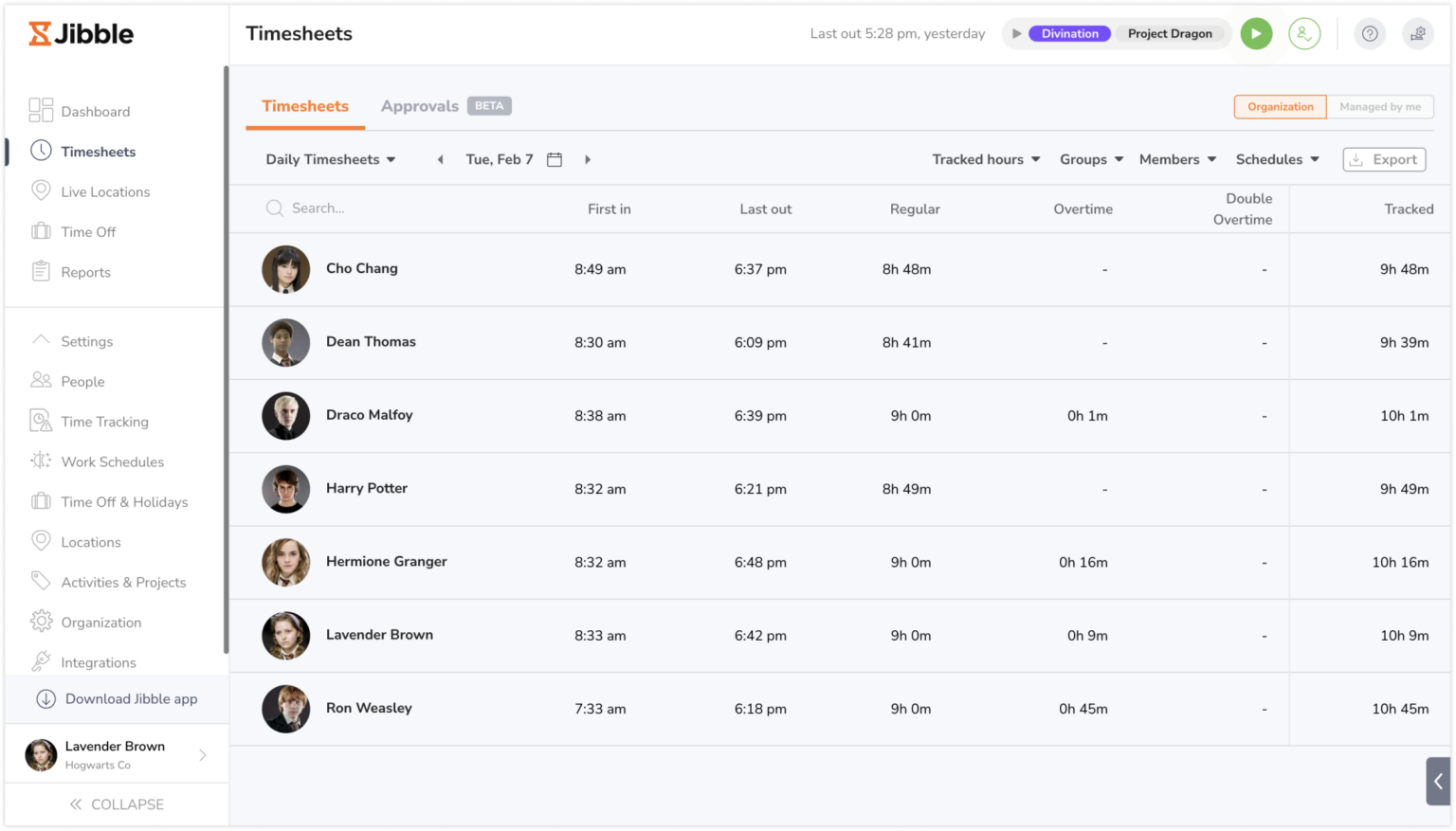Click the Time Tracking settings icon
The height and width of the screenshot is (831, 1456).
(41, 421)
